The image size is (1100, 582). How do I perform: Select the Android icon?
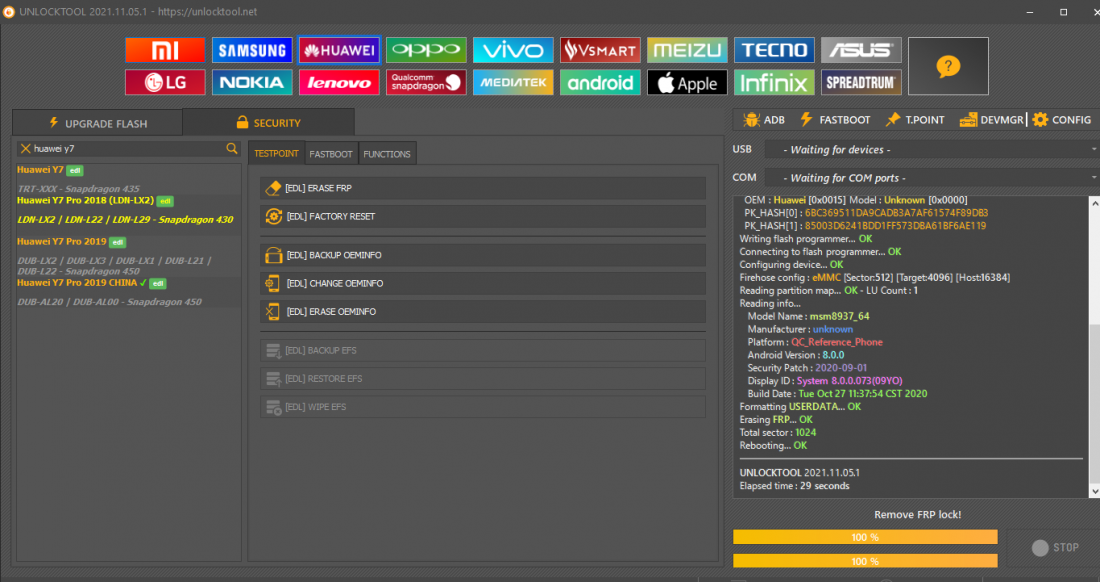(600, 83)
